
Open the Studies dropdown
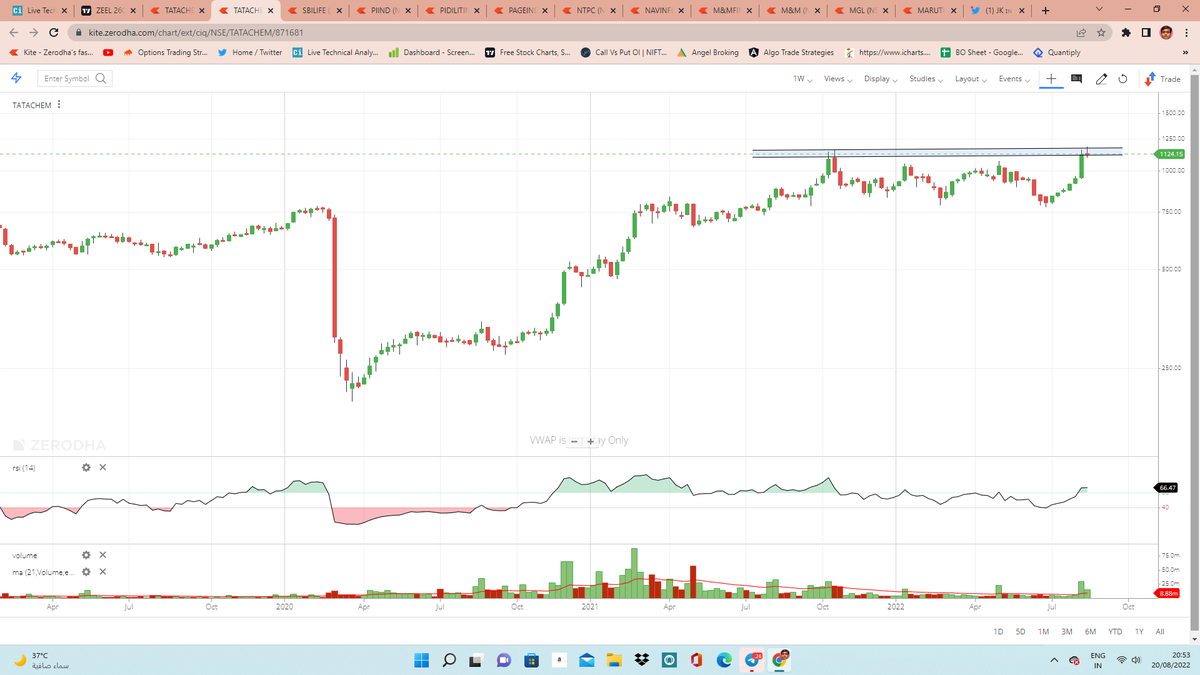[926, 79]
